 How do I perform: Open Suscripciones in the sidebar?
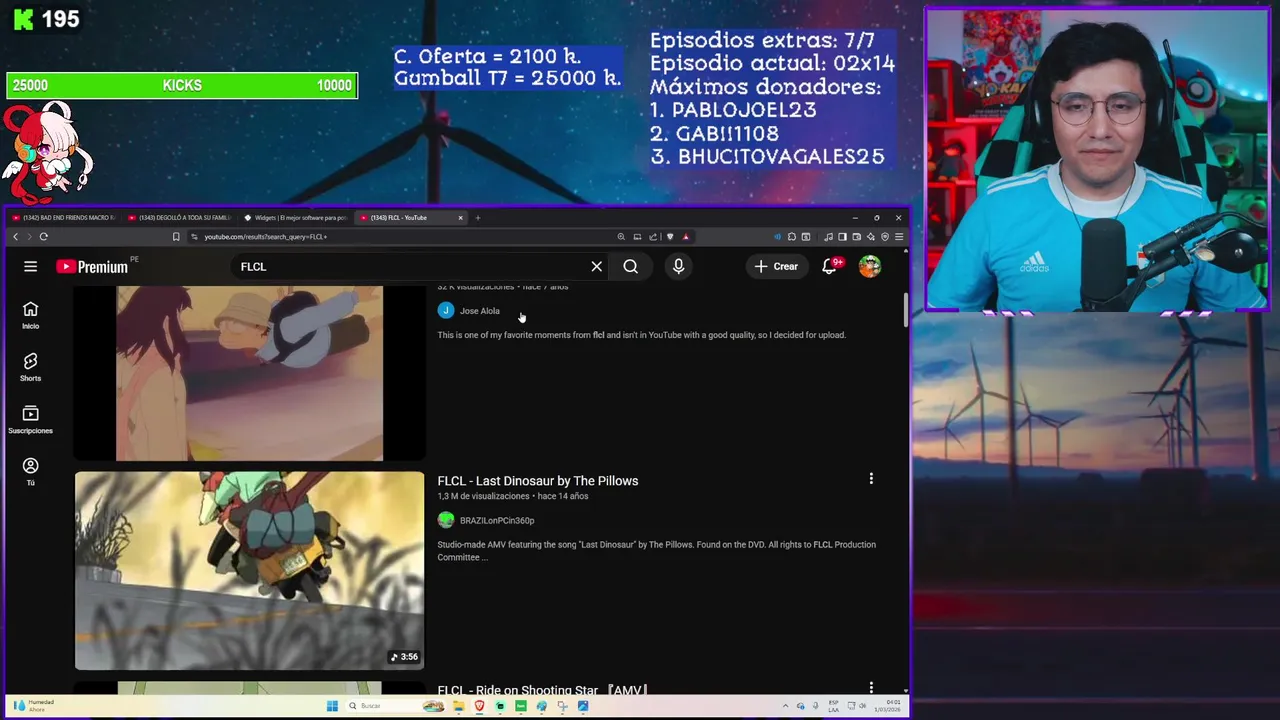click(x=30, y=419)
